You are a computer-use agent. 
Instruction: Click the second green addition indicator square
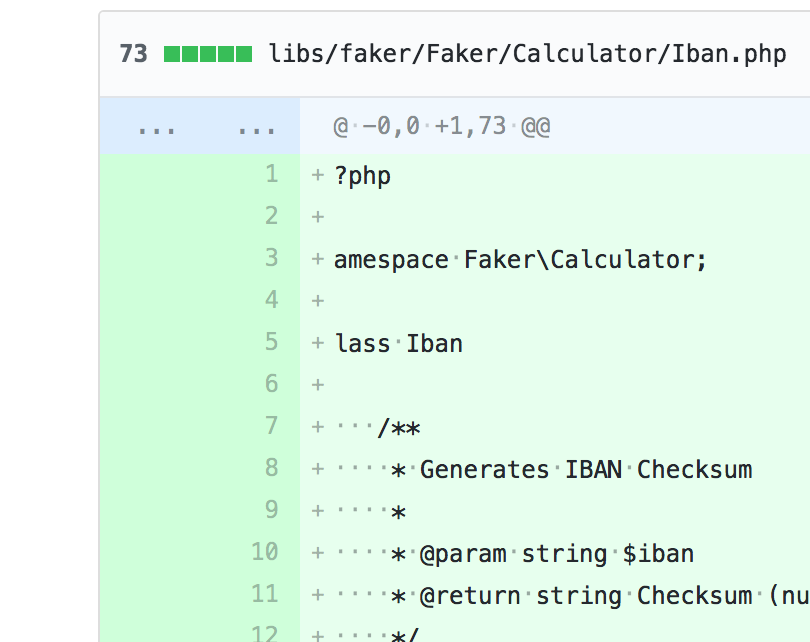[190, 53]
